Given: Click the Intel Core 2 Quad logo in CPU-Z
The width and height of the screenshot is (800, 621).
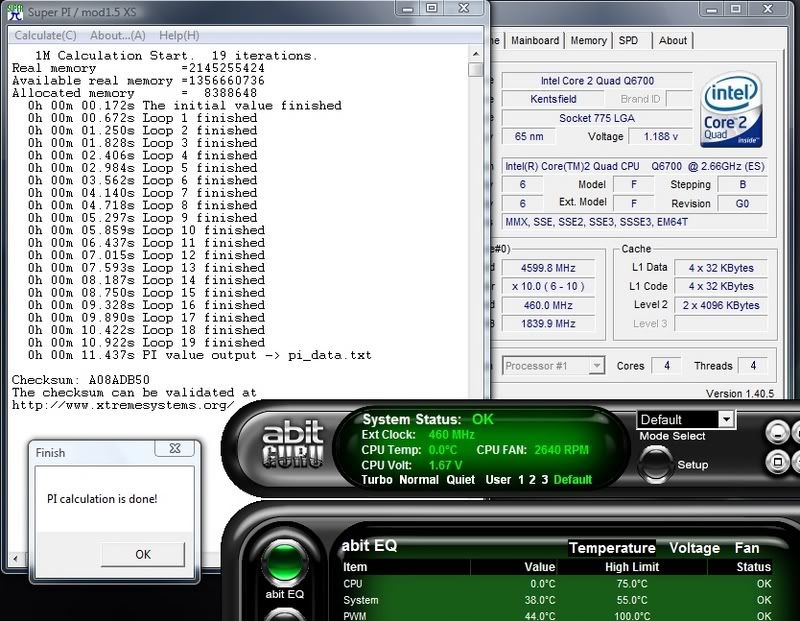Looking at the screenshot, I should [732, 110].
